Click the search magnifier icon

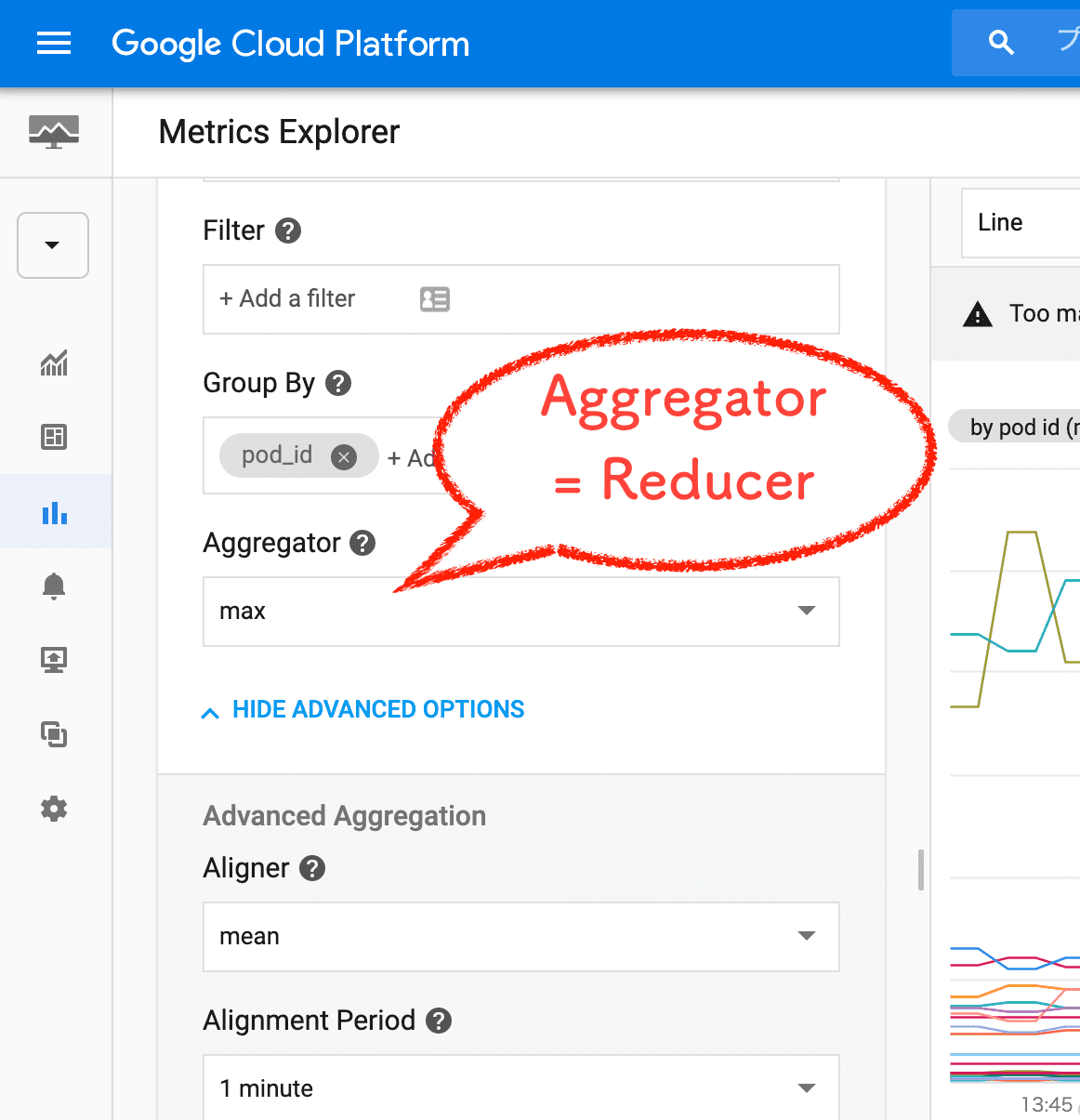click(x=1001, y=43)
